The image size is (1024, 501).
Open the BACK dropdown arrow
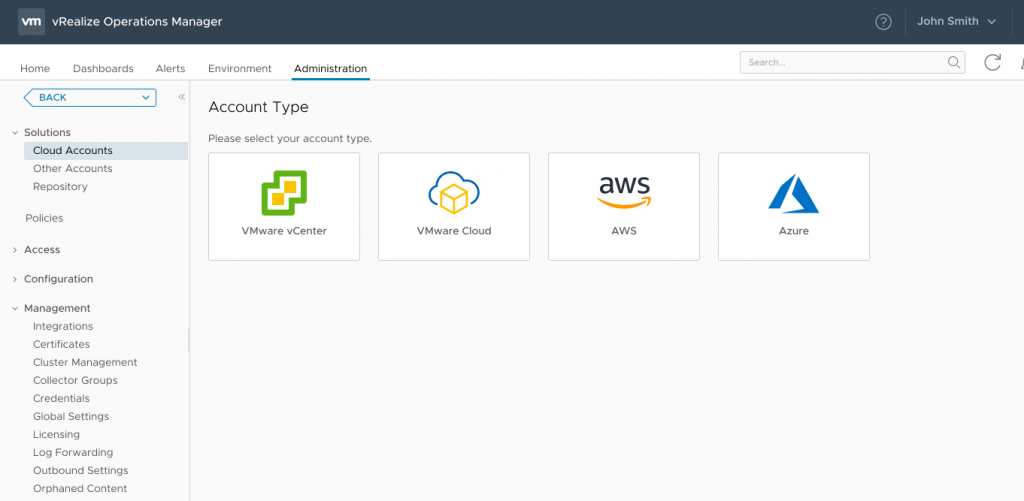(x=147, y=97)
